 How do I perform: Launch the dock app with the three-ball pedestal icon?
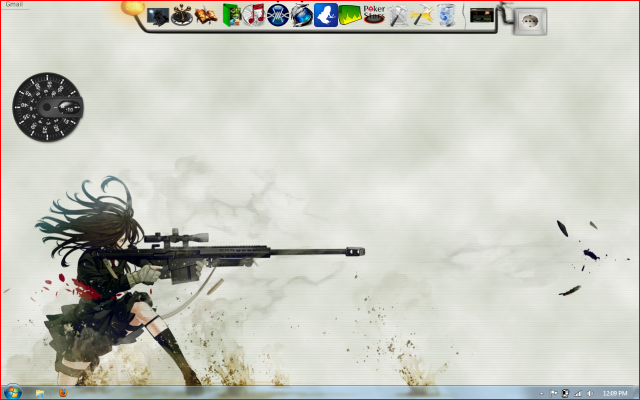pos(182,16)
